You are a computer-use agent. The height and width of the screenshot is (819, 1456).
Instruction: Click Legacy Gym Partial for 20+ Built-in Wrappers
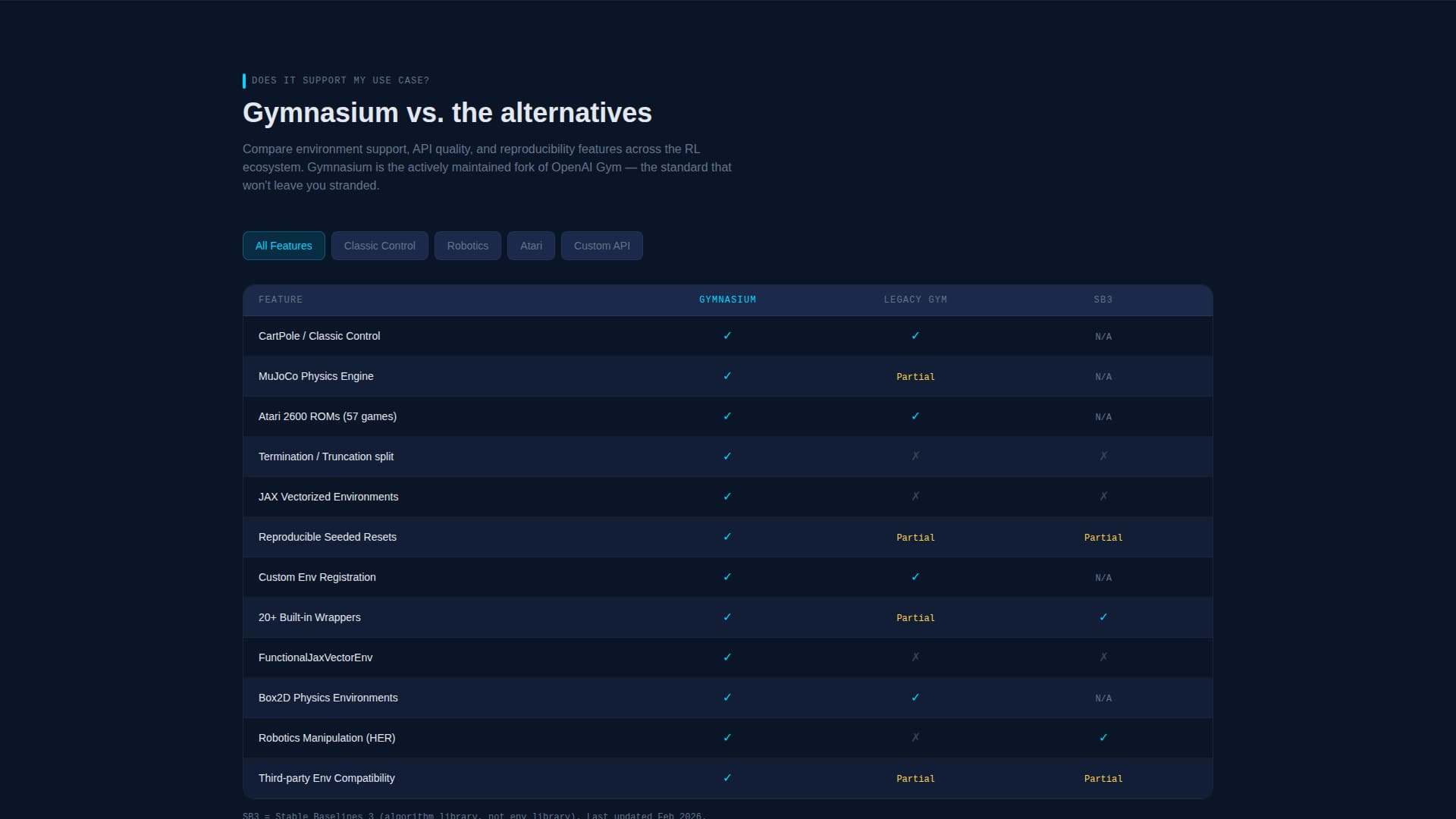click(915, 618)
